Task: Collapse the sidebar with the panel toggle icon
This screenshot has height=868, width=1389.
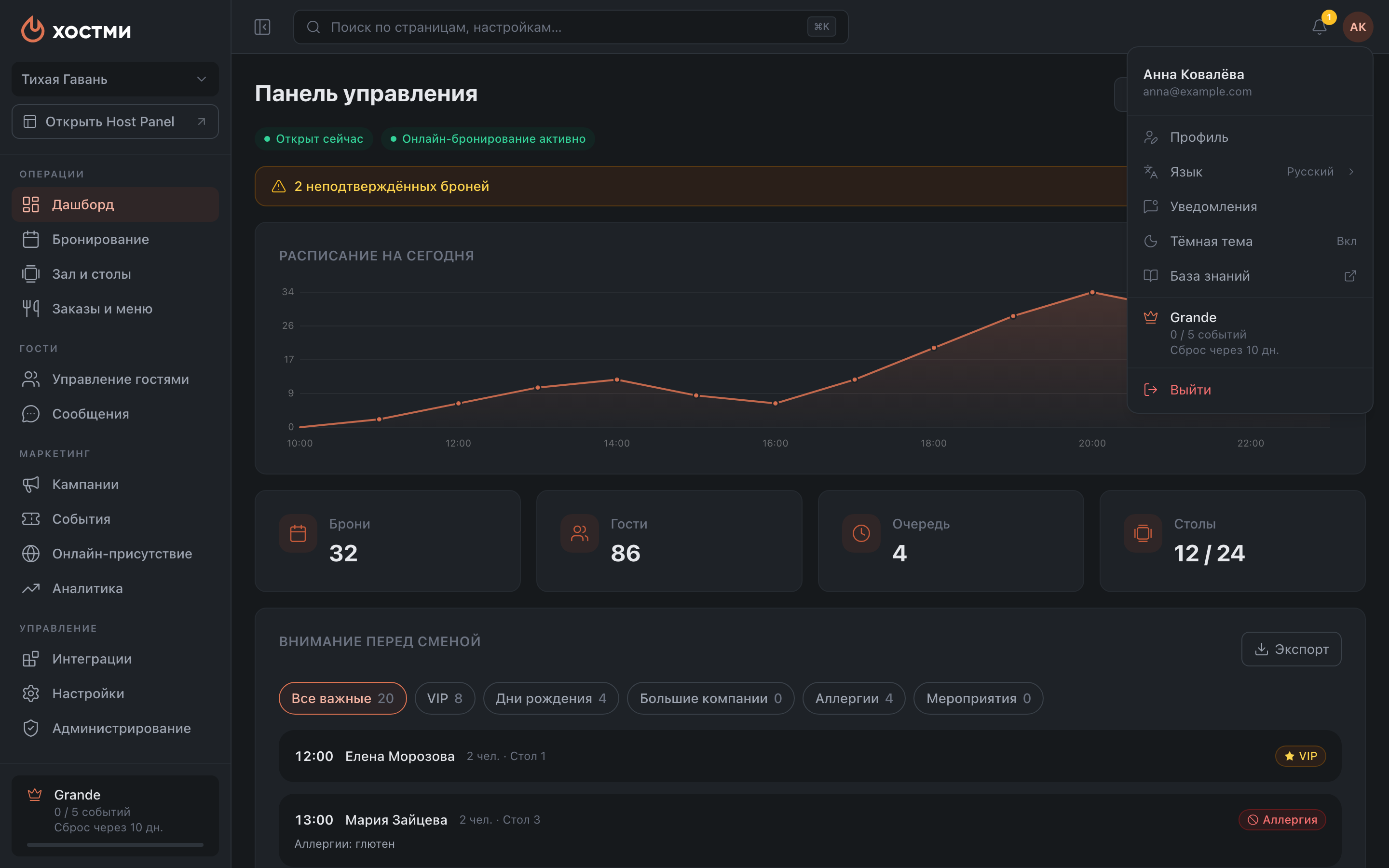Action: point(262,27)
